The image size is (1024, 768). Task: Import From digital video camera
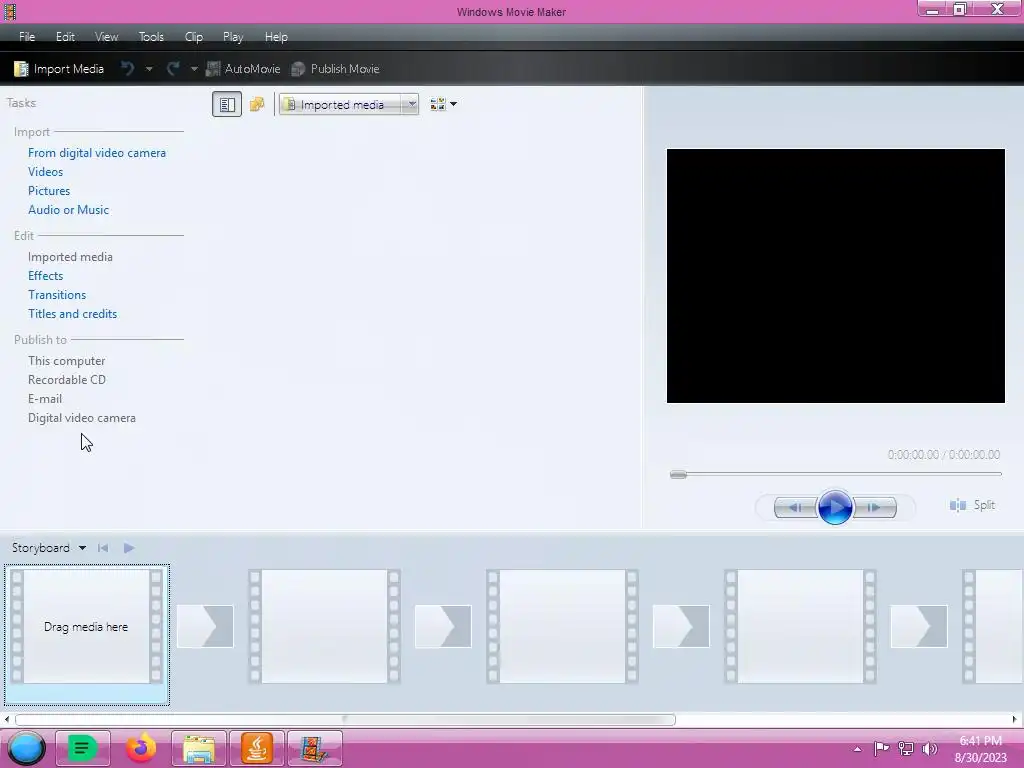tap(97, 153)
